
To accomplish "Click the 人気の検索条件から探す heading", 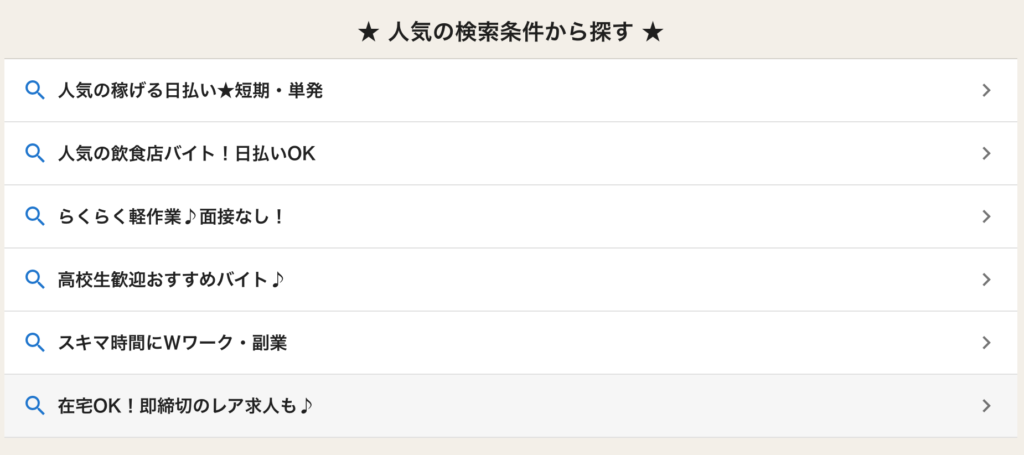I will point(511,33).
